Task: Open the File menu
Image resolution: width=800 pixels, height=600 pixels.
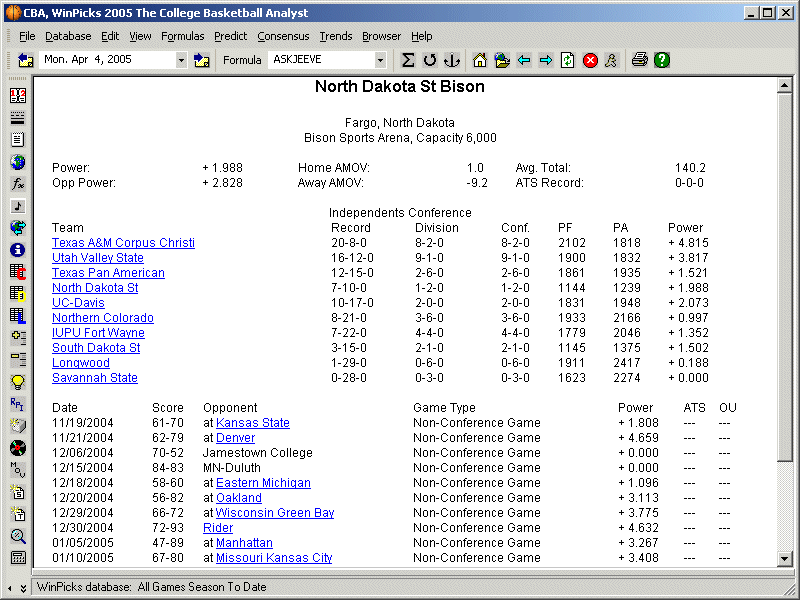Action: [x=27, y=36]
